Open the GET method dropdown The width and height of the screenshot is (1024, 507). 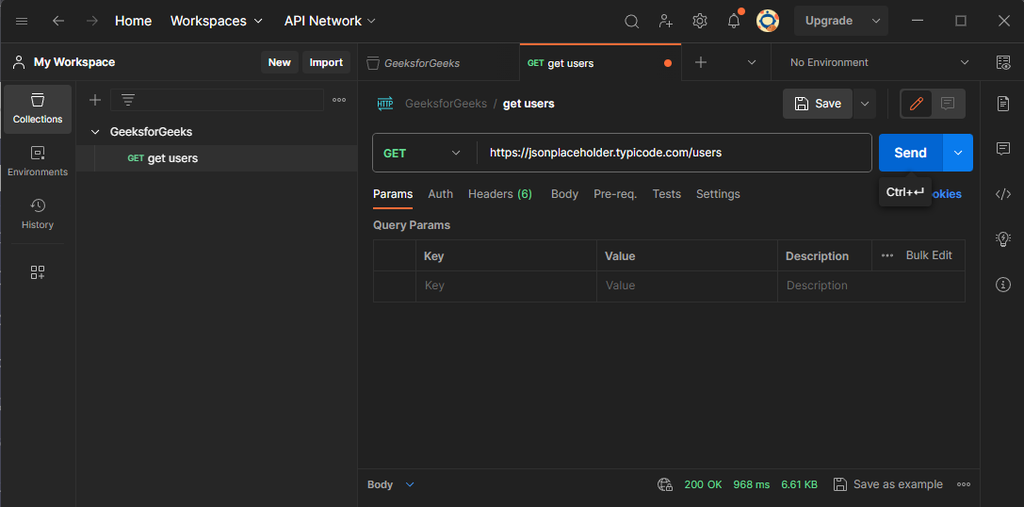tap(423, 153)
